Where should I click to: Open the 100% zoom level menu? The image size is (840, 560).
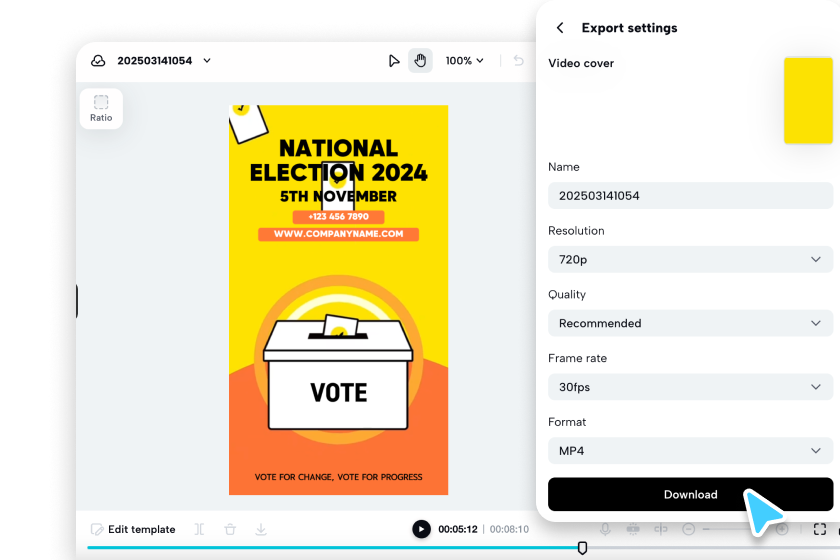(x=464, y=61)
